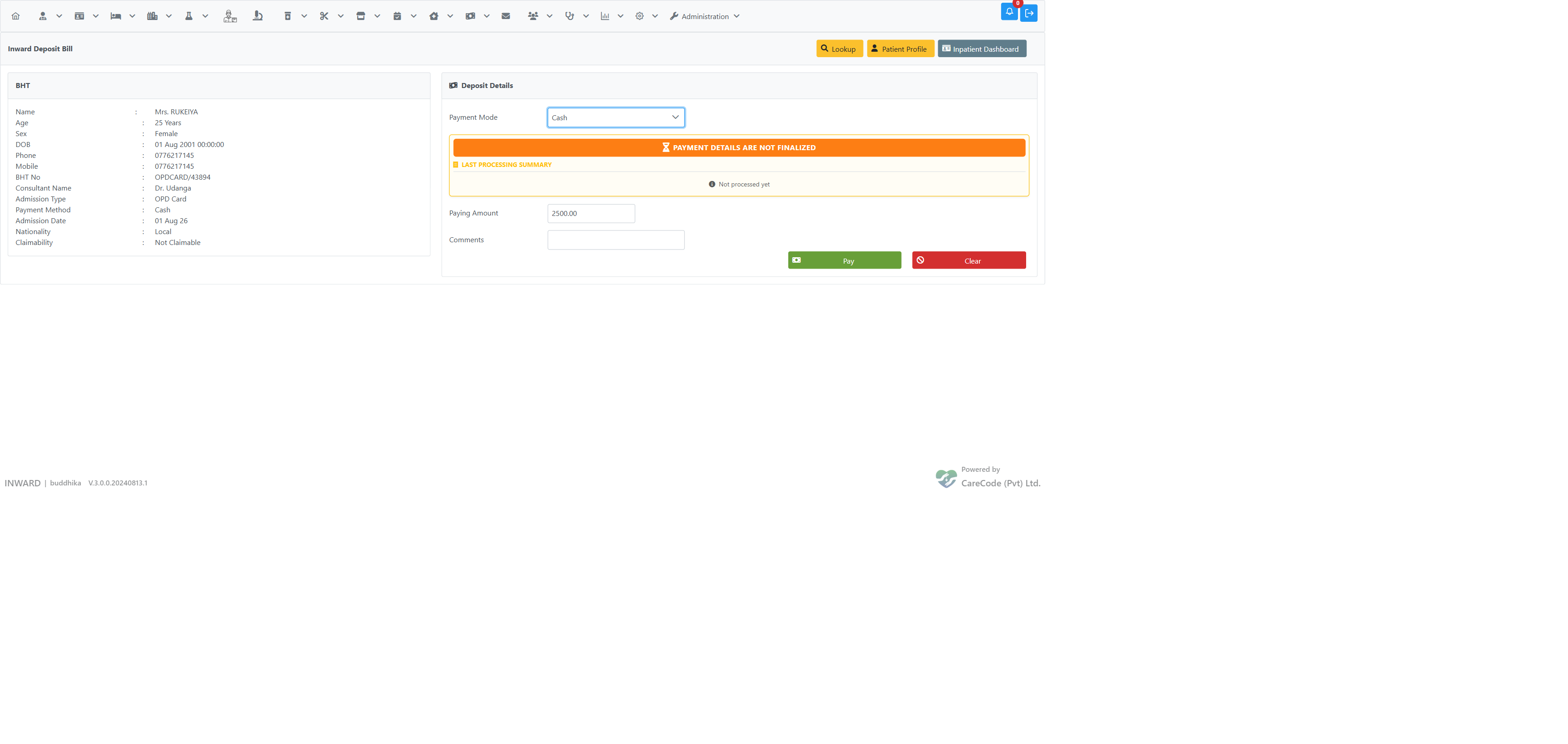Open the stethoscope icon menu
Viewport: 1568px width, 744px height.
(x=569, y=16)
